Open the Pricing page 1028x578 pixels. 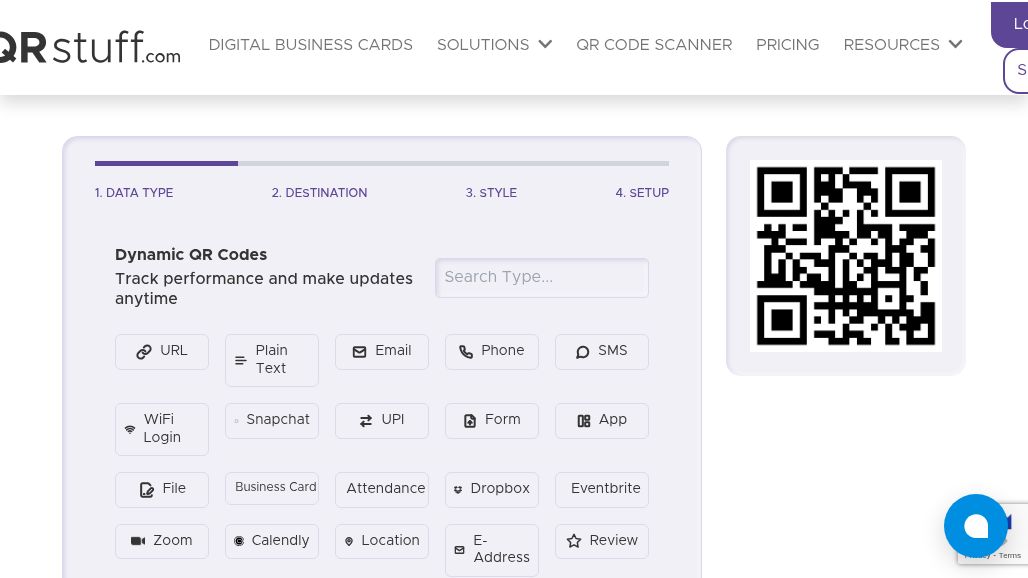(x=787, y=45)
